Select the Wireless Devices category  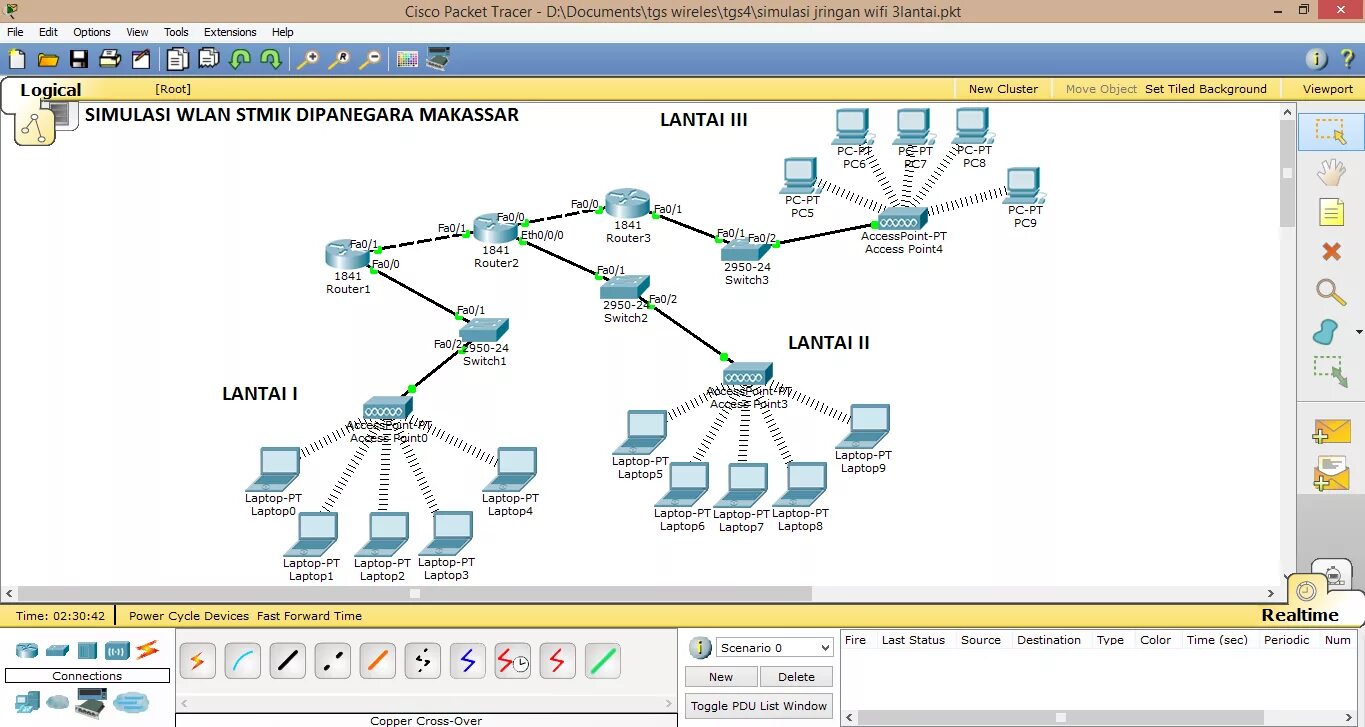117,650
